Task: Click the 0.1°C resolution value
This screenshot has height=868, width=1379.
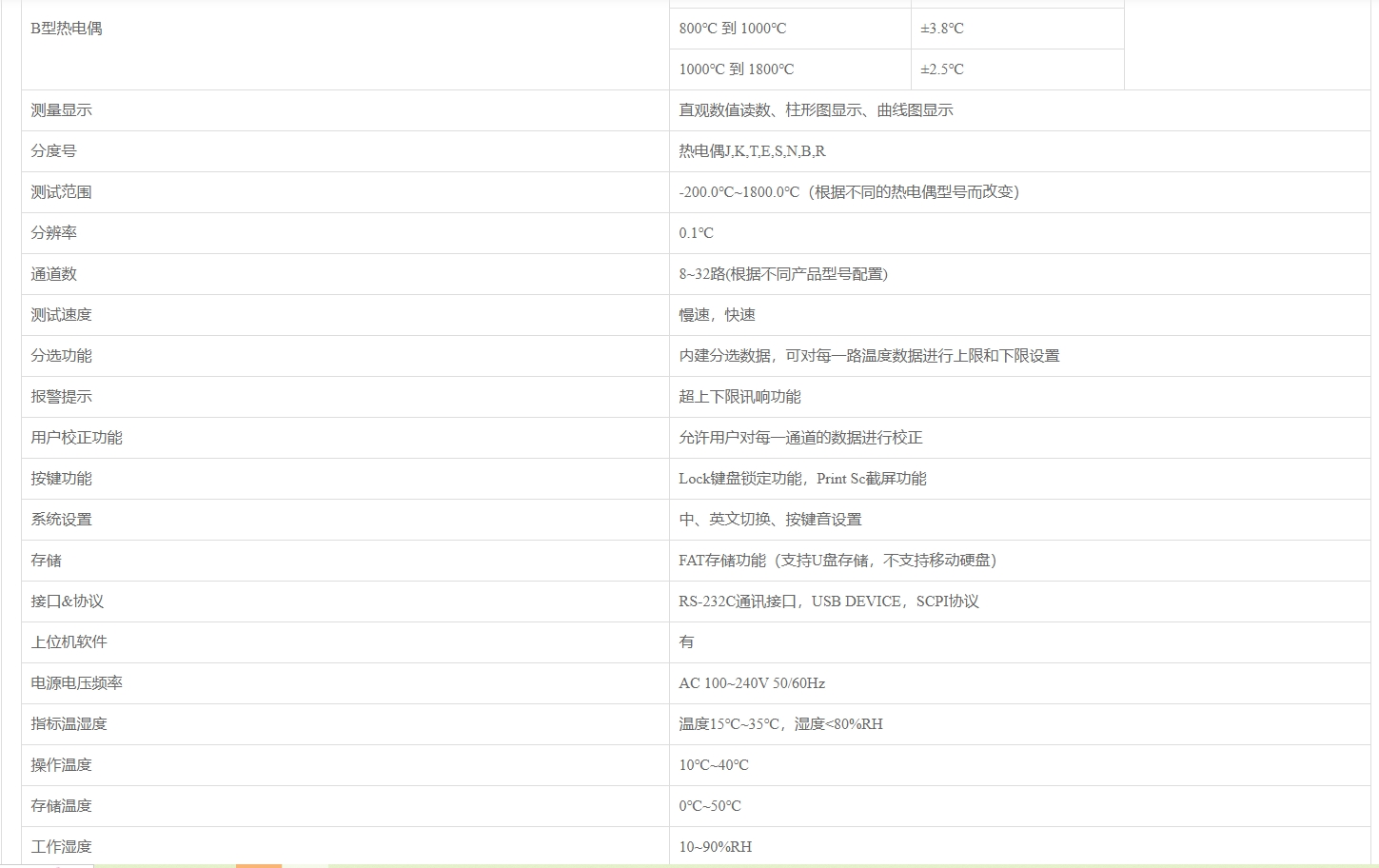Action: 696,233
